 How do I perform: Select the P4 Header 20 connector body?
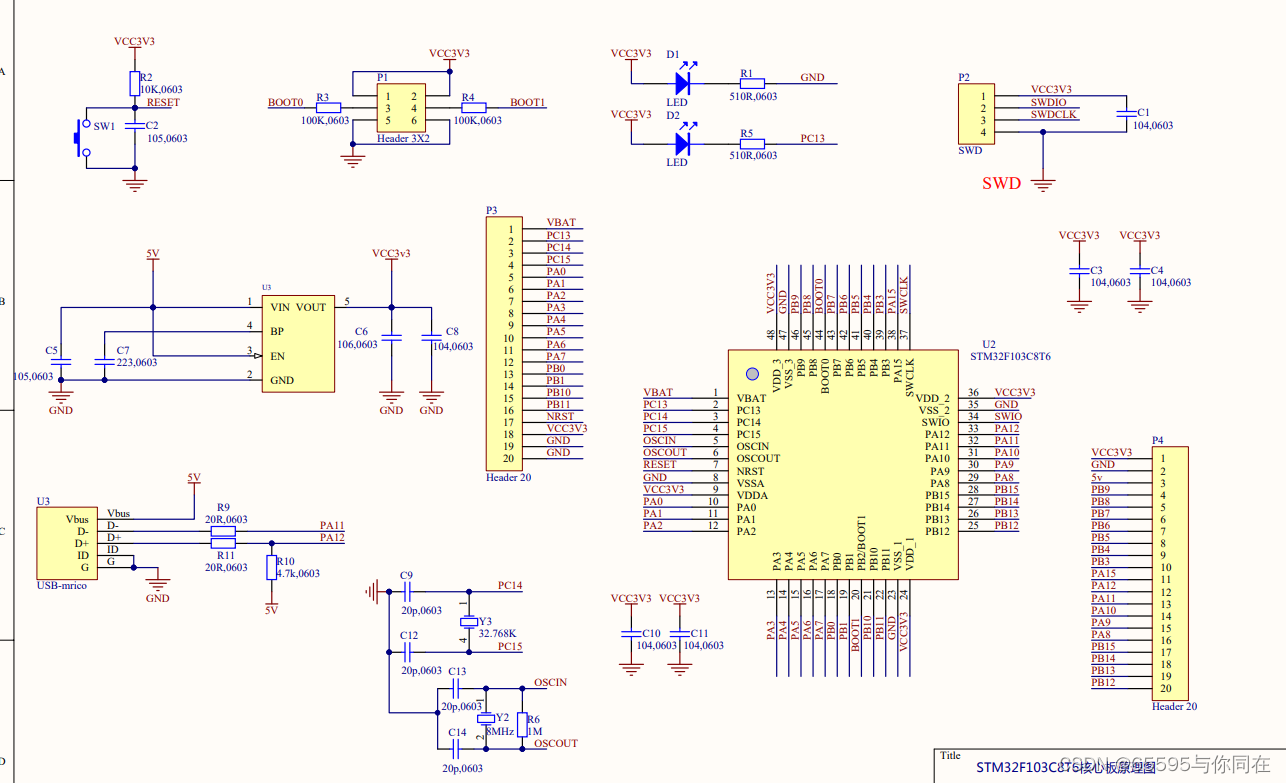pyautogui.click(x=1171, y=573)
